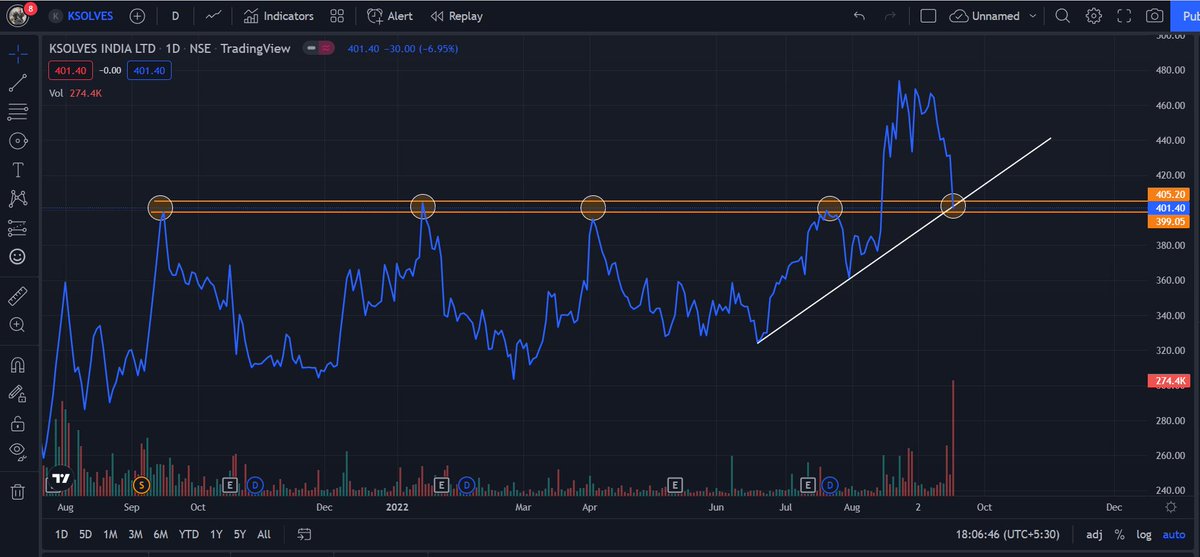Select the ruler measure tool
The width and height of the screenshot is (1200, 557).
point(17,296)
